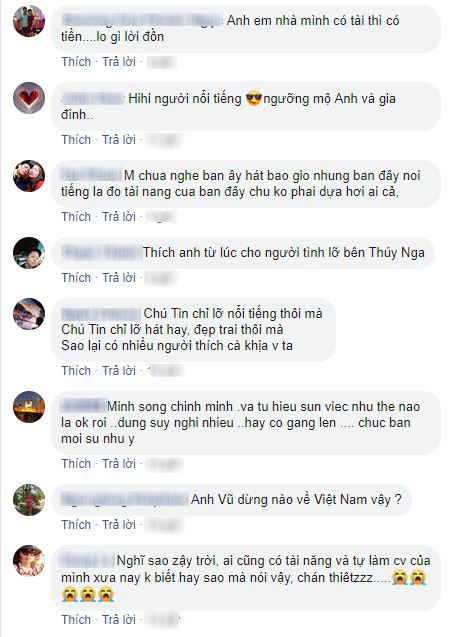Screen dimensions: 475x637
Task: Click Trả lời under 'Hihi người nổi tiếng' comment
Action: 119,140
